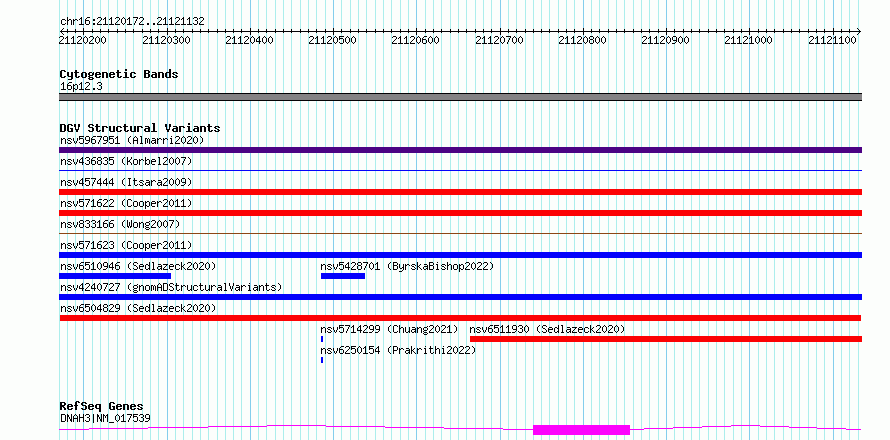This screenshot has width=890, height=440.
Task: Open the nsv6510946 (Sedlazeck2020) label
Action: 138,266
